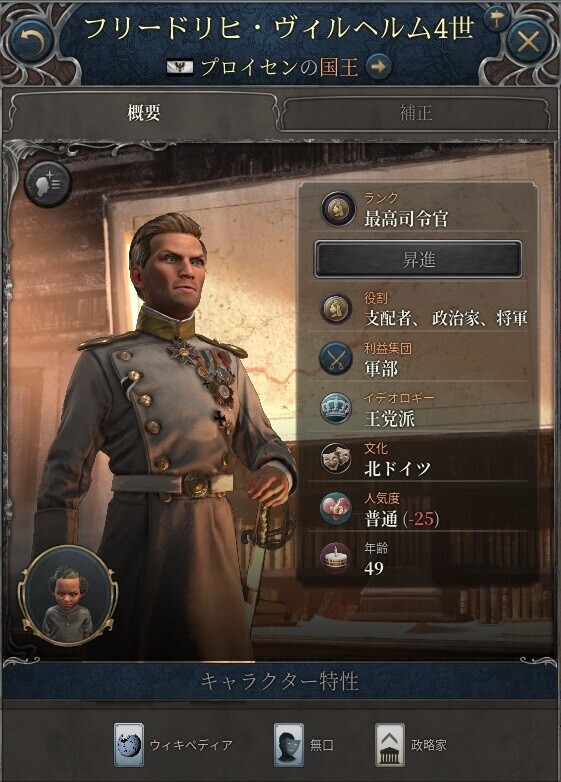561x782 pixels.
Task: Click the 無口 trait icon
Action: (289, 745)
